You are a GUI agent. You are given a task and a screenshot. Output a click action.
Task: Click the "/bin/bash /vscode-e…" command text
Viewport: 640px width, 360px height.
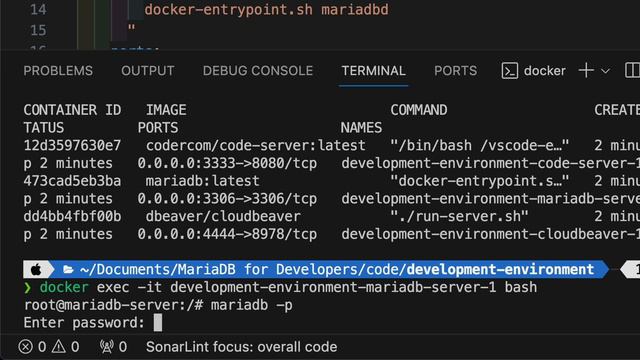pyautogui.click(x=480, y=146)
